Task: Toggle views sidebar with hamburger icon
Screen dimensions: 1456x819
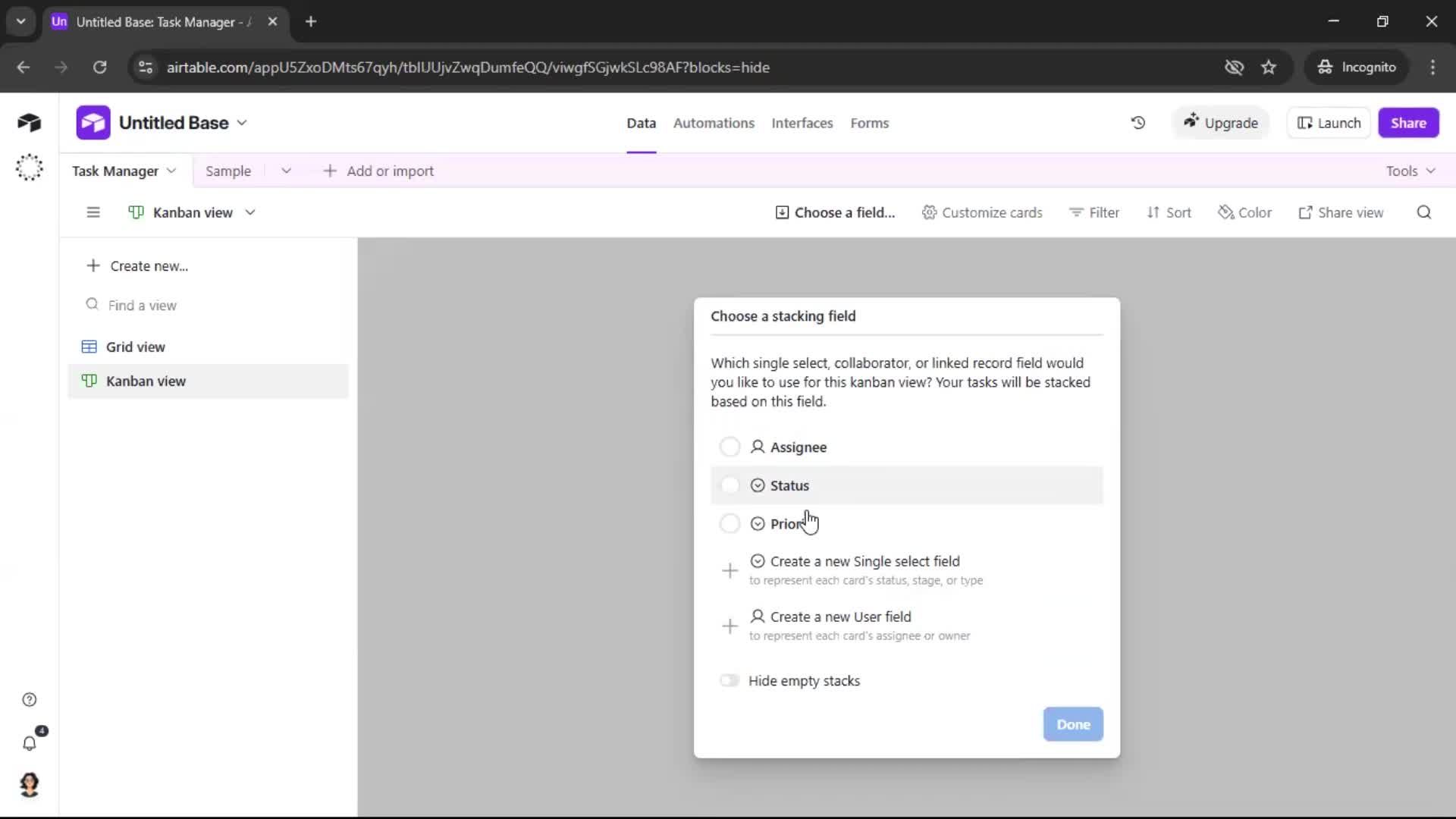Action: click(x=93, y=212)
